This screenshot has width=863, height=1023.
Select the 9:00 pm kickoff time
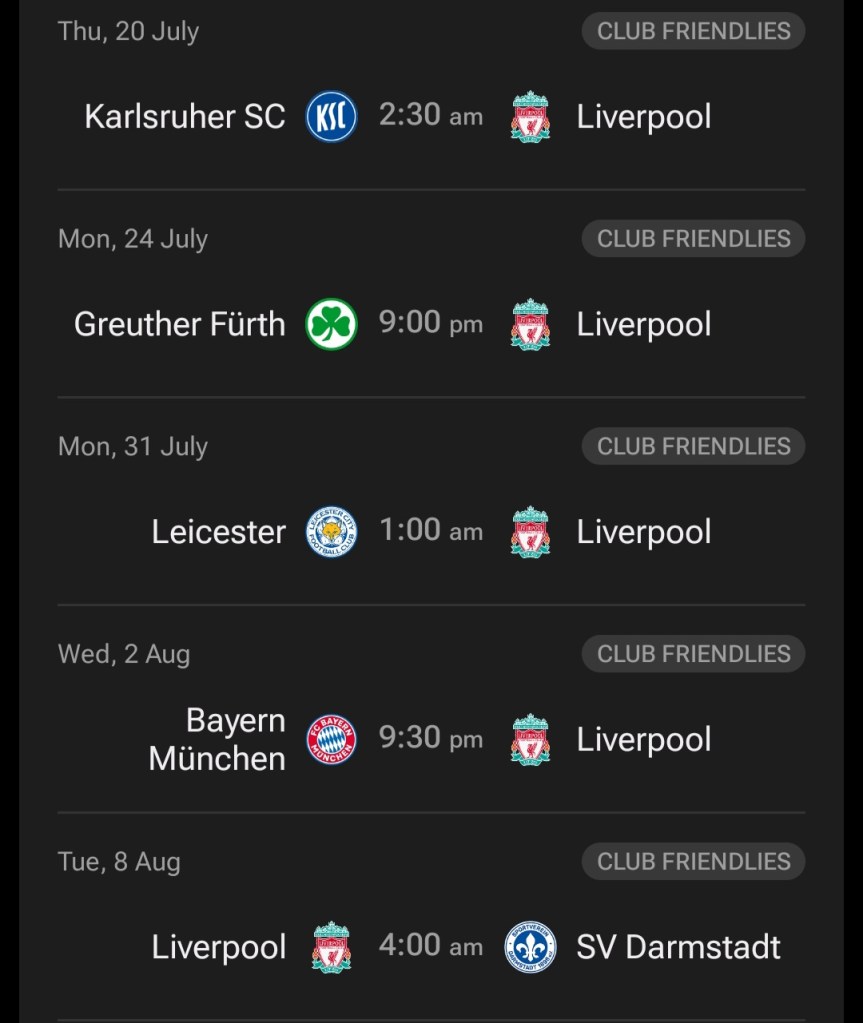pyautogui.click(x=430, y=323)
